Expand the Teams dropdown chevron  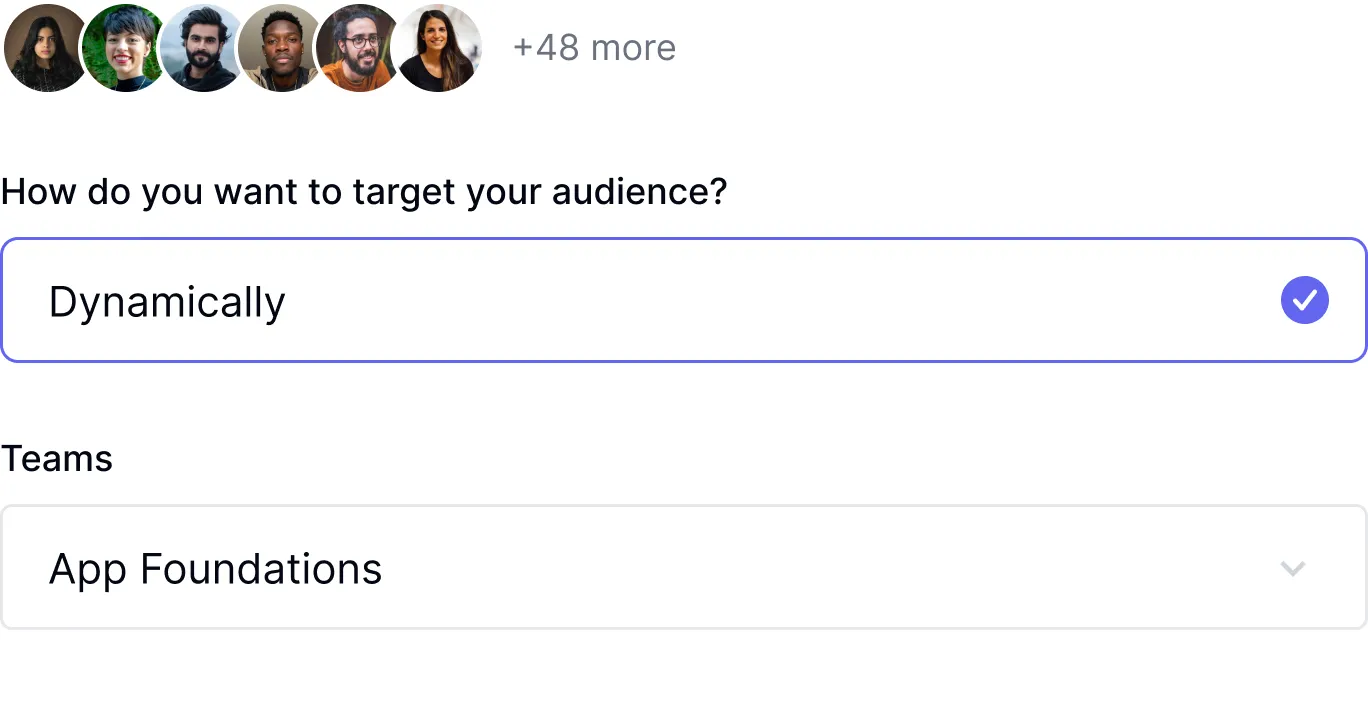tap(1293, 568)
